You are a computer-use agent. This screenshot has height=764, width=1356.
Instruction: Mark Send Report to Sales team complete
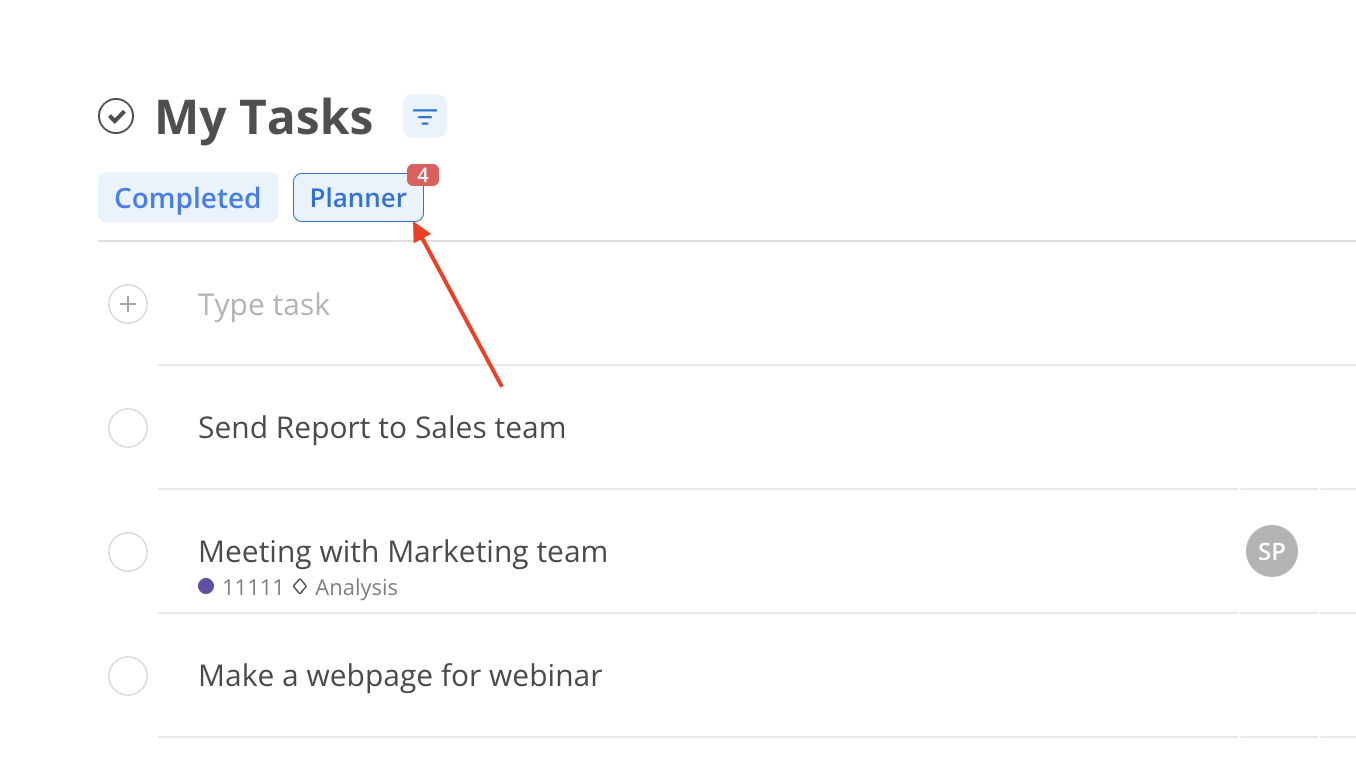tap(128, 428)
